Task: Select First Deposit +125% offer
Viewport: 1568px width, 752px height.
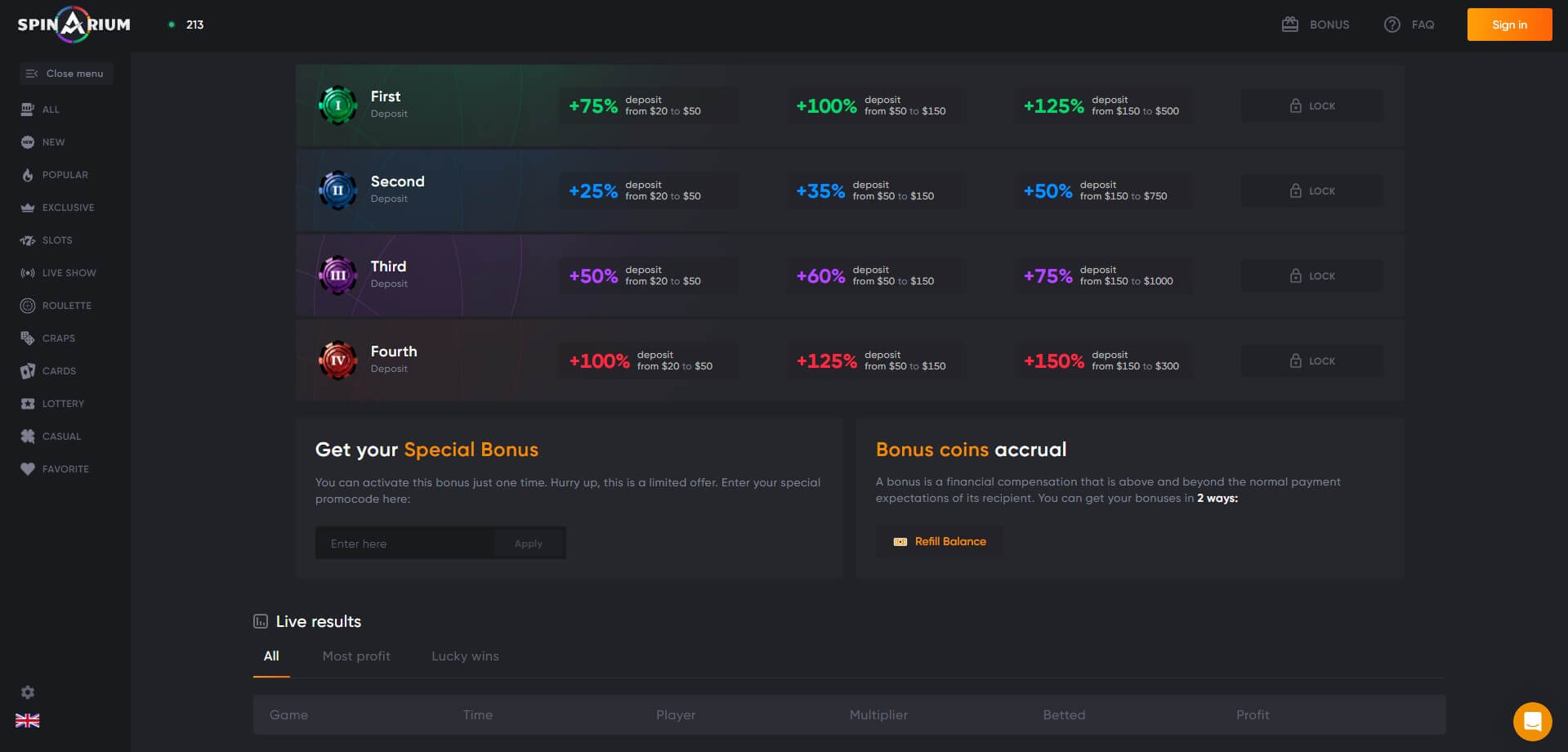Action: [1102, 106]
